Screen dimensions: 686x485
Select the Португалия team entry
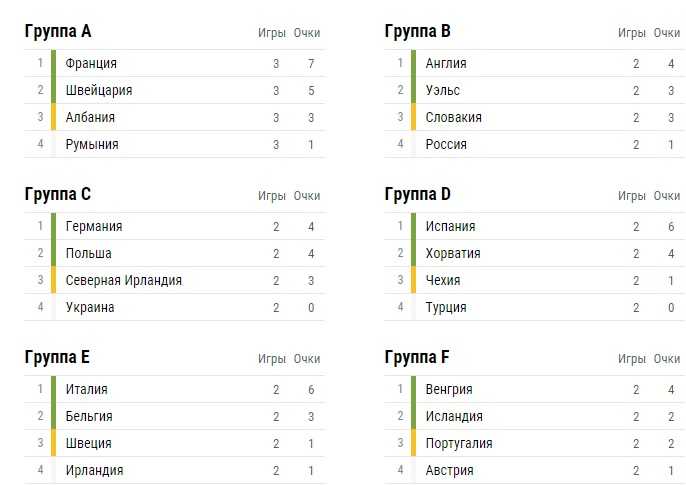click(459, 444)
